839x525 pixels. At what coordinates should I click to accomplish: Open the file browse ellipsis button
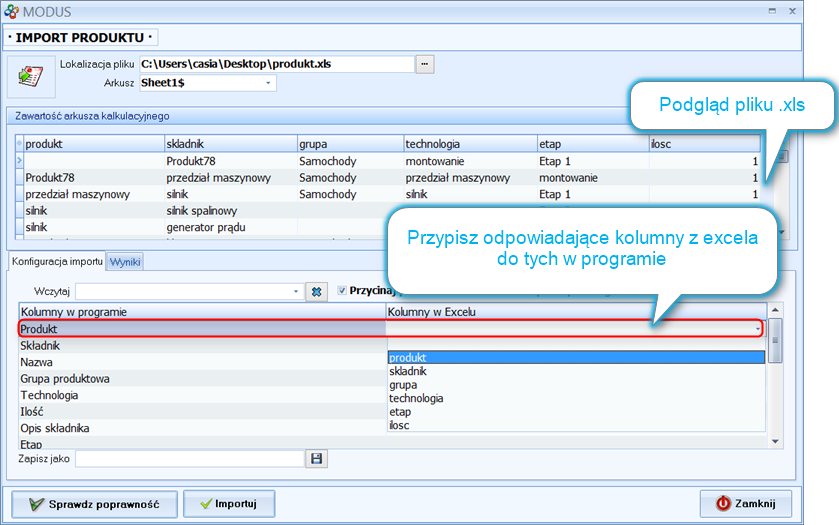pyautogui.click(x=425, y=64)
